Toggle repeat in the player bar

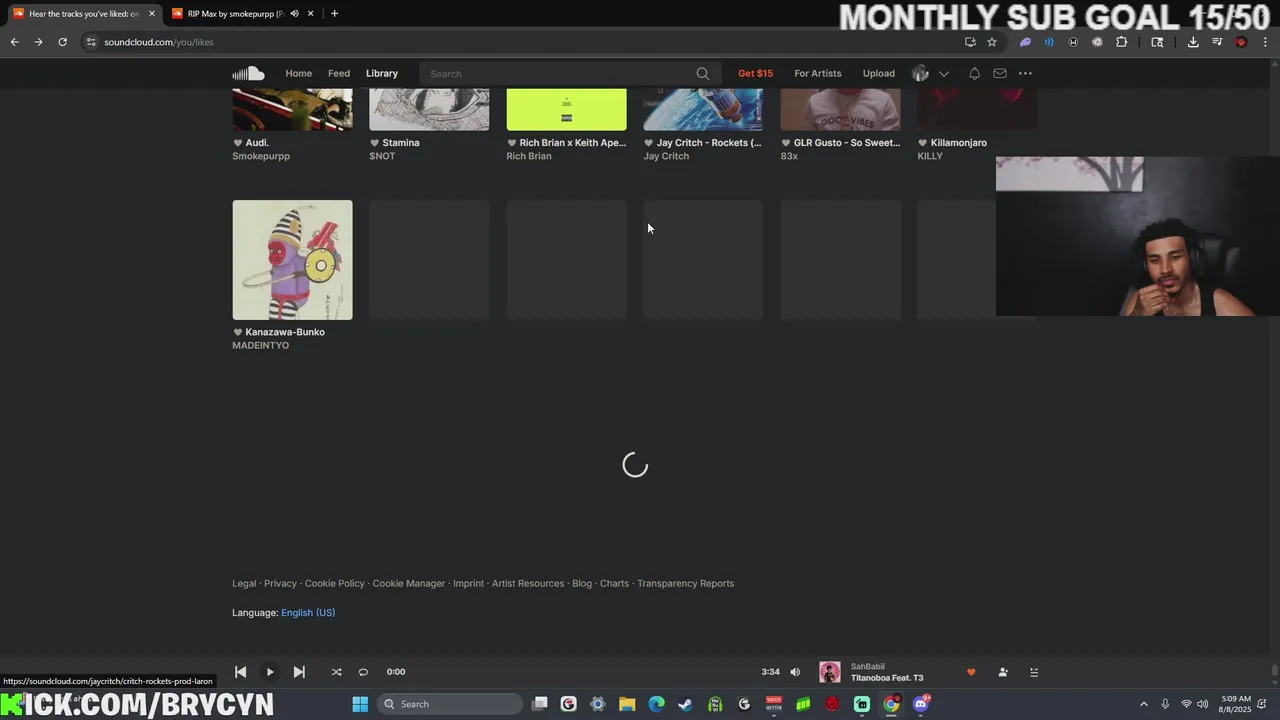click(x=363, y=672)
